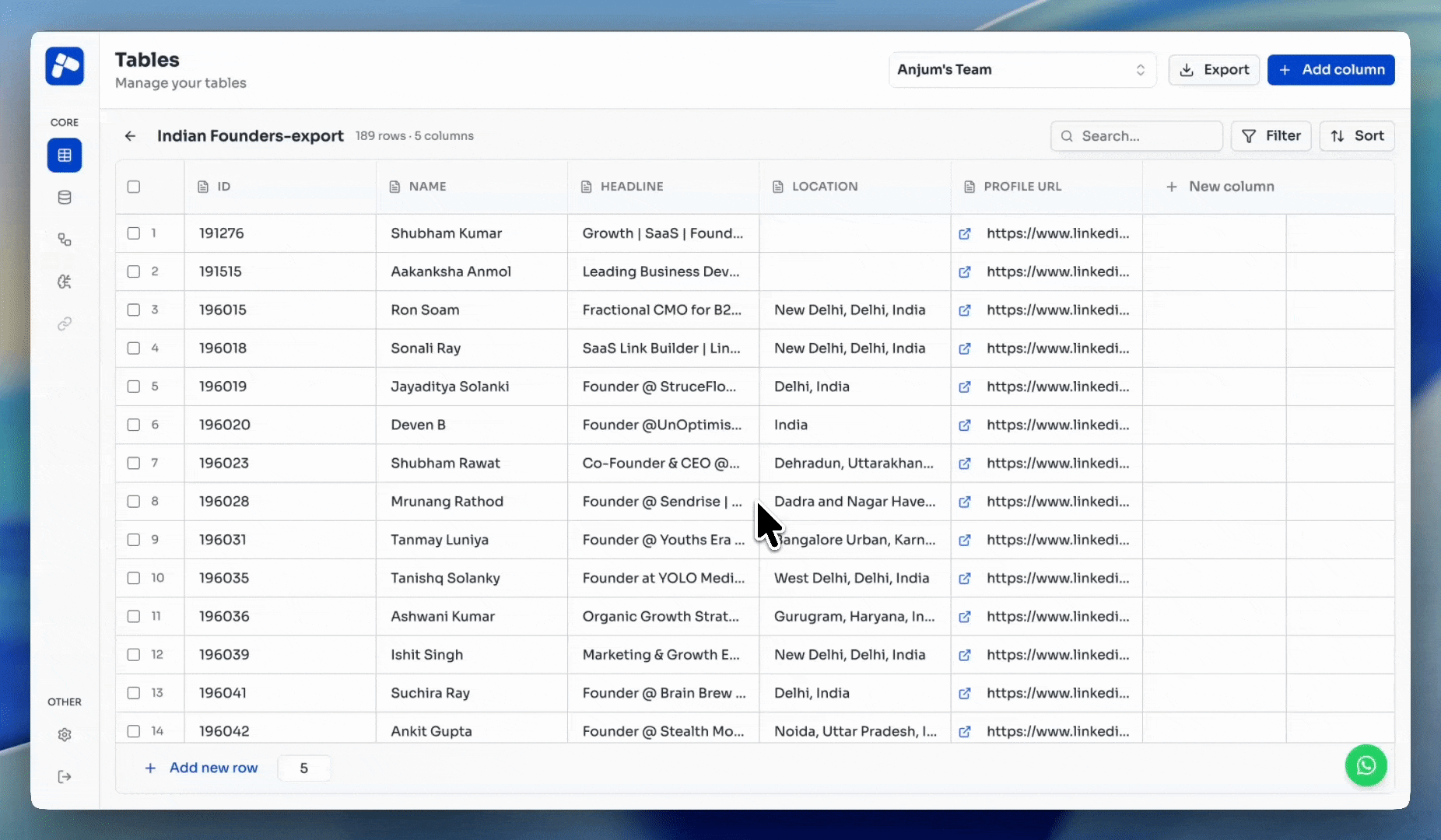Focus the Search input field

1136,136
